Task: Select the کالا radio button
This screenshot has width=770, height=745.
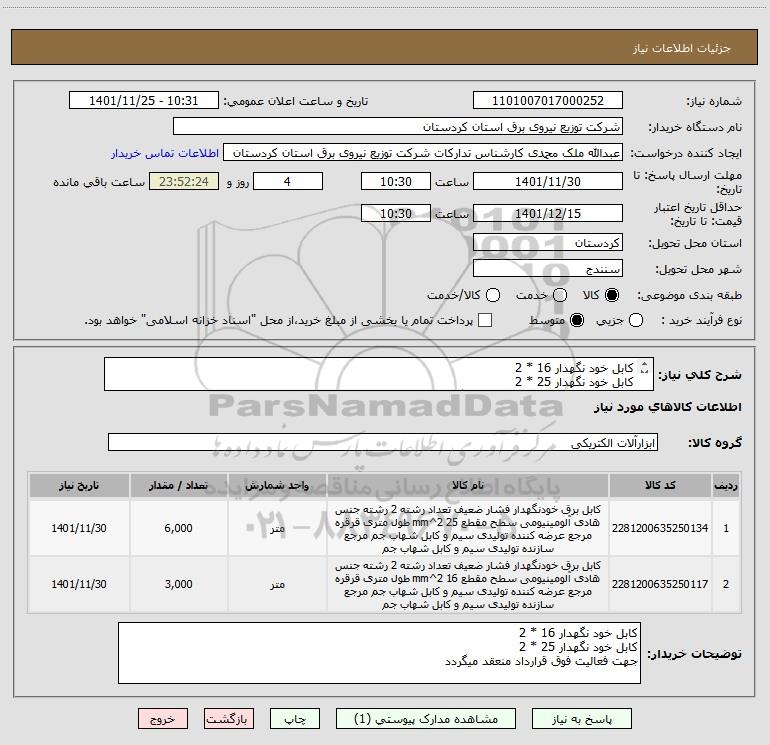Action: point(612,295)
